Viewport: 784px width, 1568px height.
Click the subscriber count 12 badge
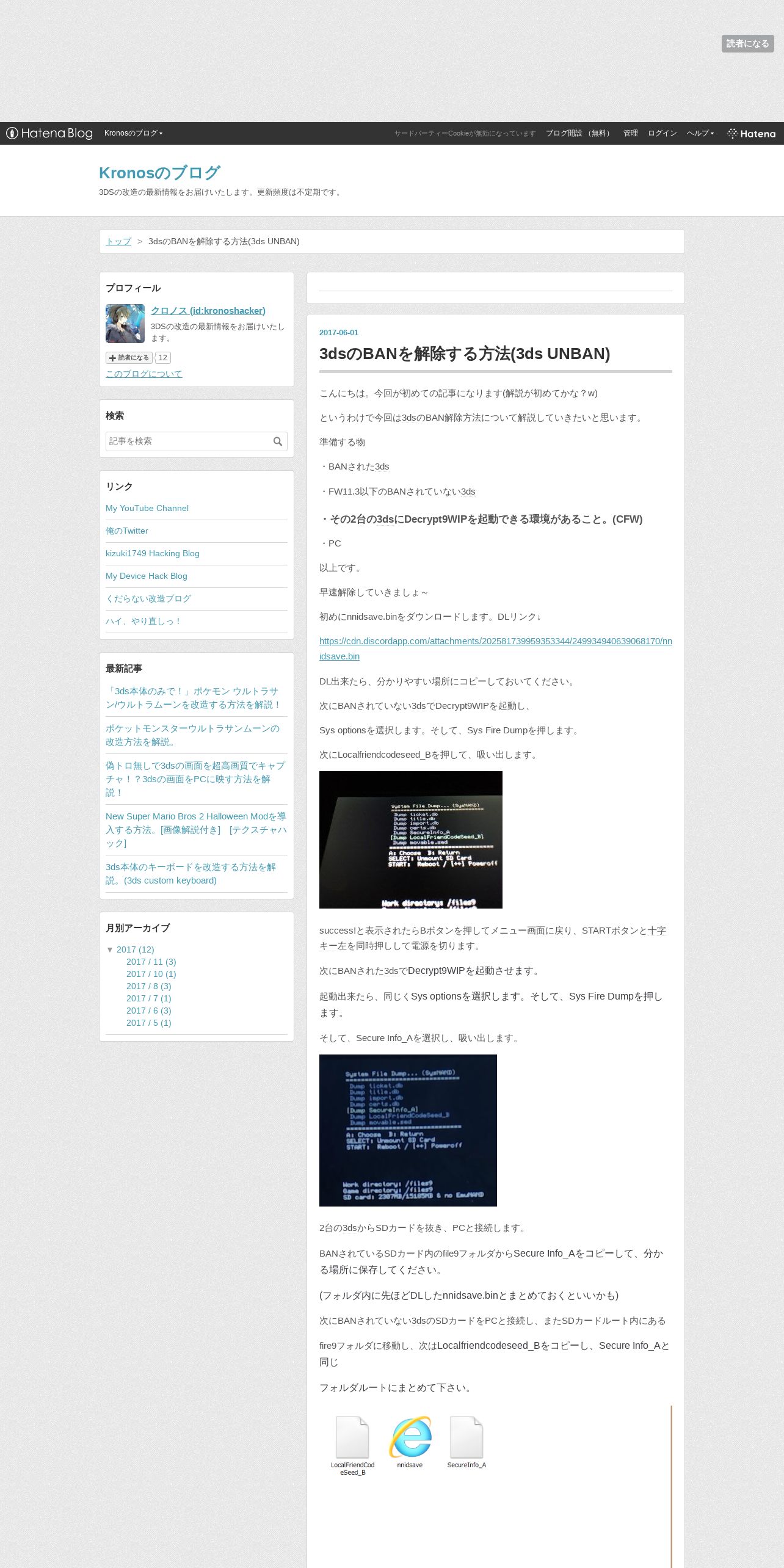click(x=163, y=358)
